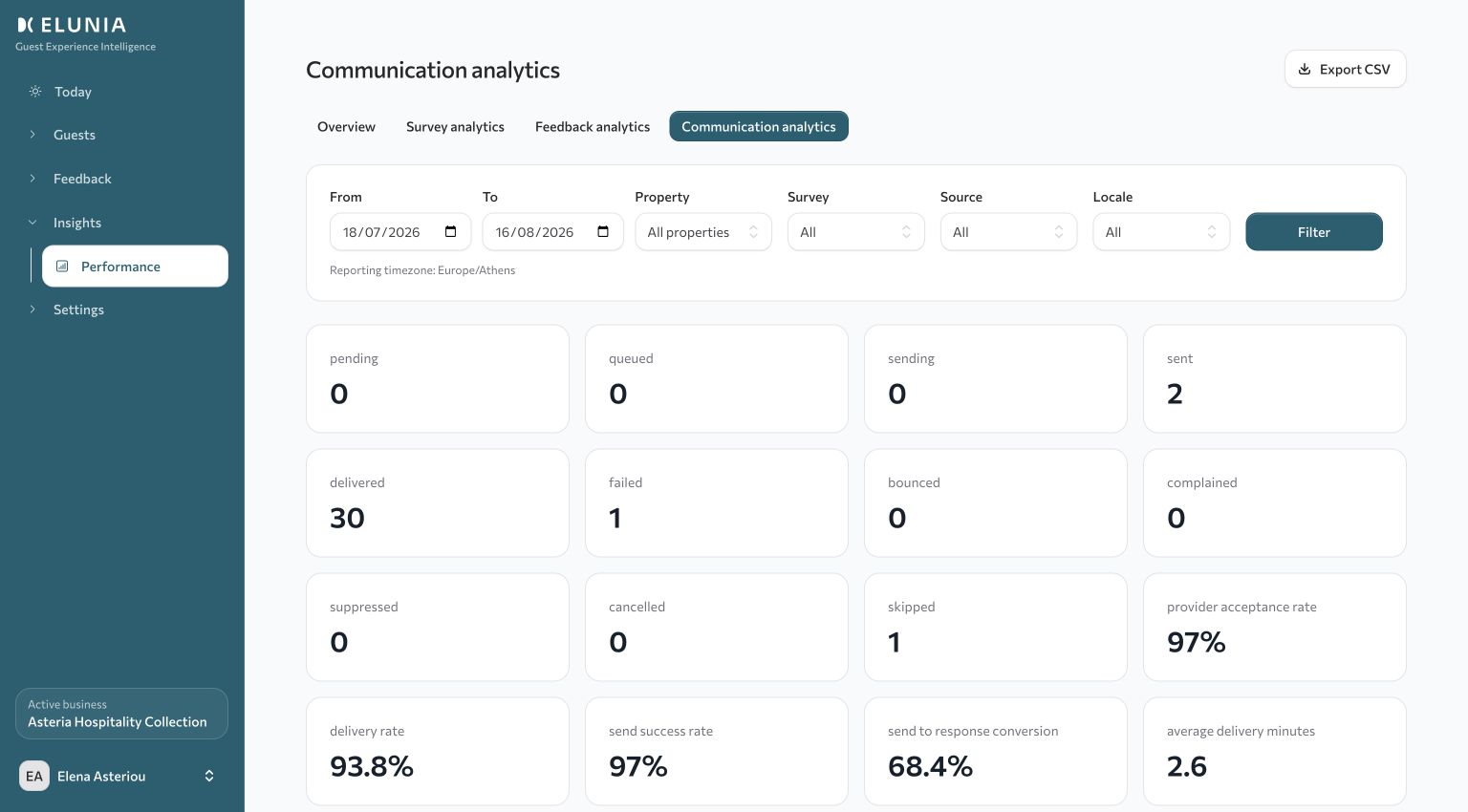Click the delivery rate 93.8% card
1468x812 pixels.
coord(438,752)
